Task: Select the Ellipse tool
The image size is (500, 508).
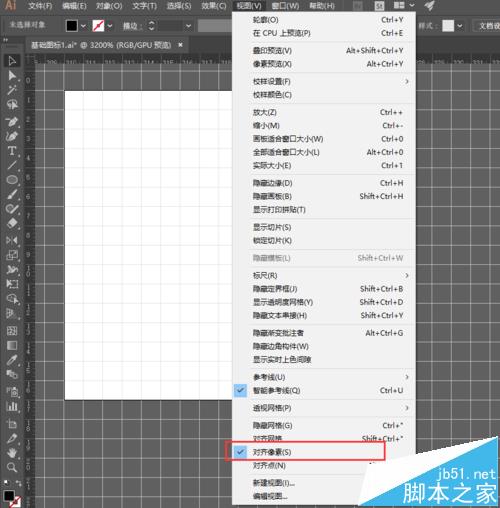Action: point(12,180)
